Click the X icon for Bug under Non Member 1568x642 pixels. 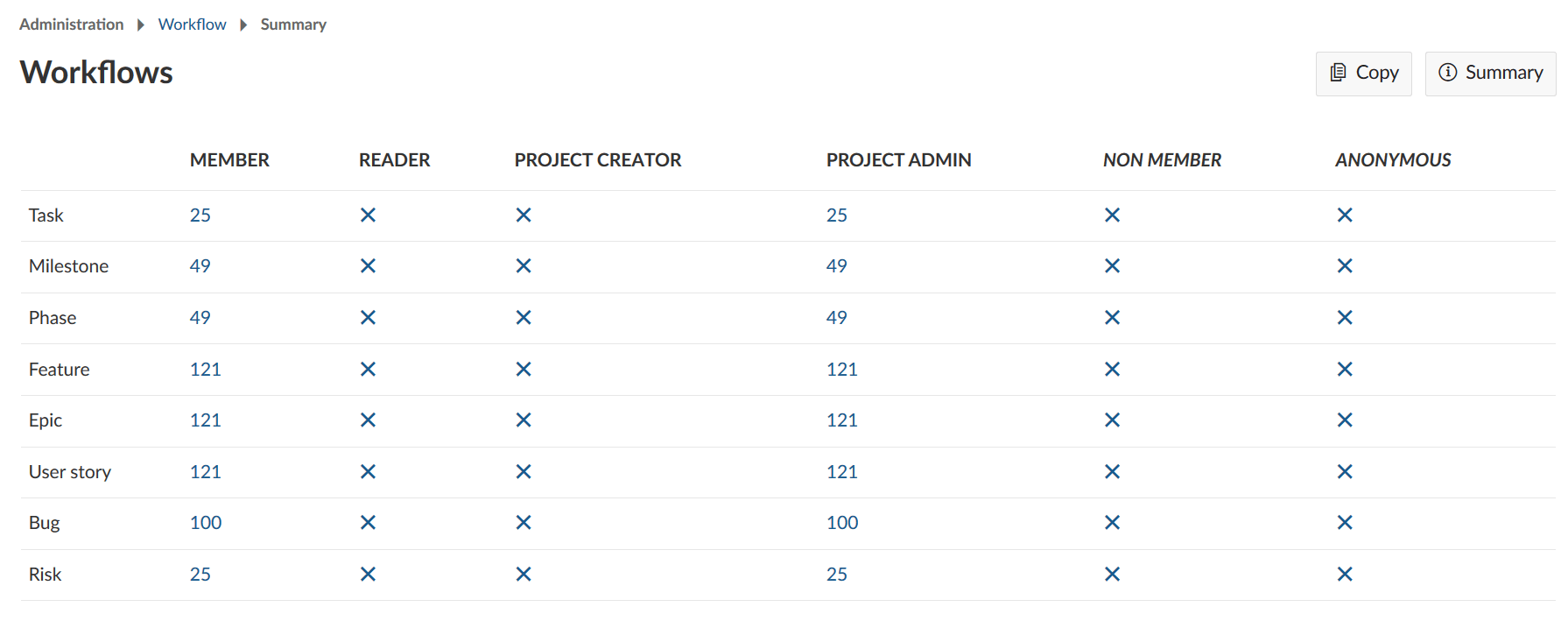[x=1112, y=523]
